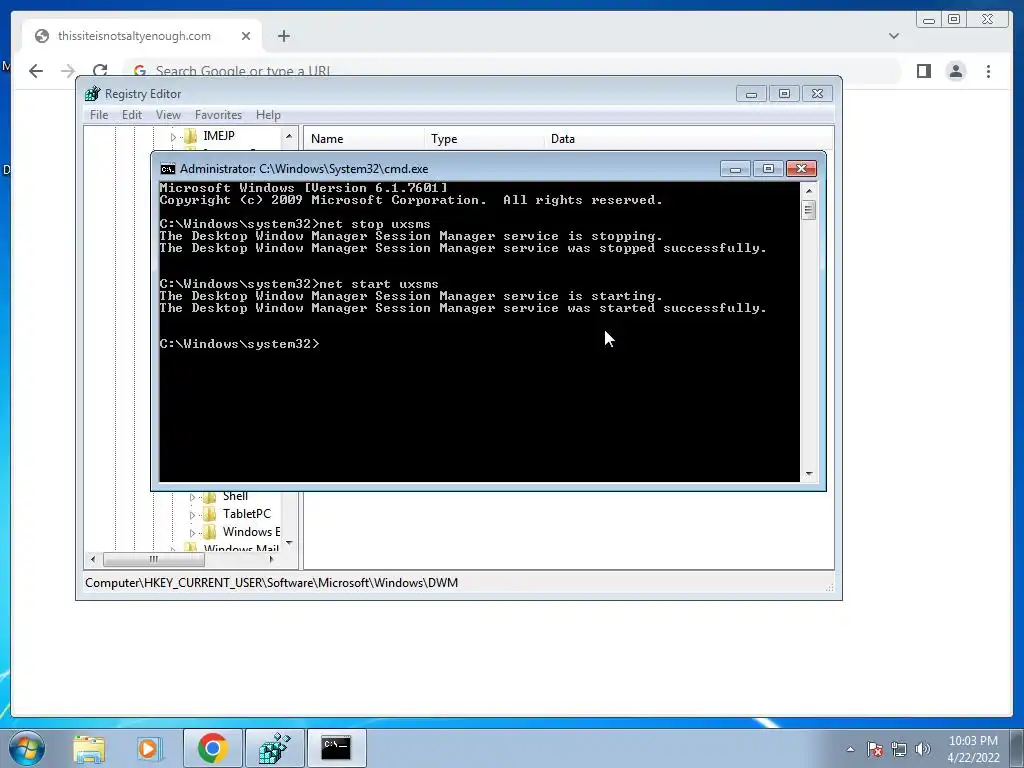The height and width of the screenshot is (768, 1024).
Task: Open the Registry Editor Help menu
Action: [268, 115]
